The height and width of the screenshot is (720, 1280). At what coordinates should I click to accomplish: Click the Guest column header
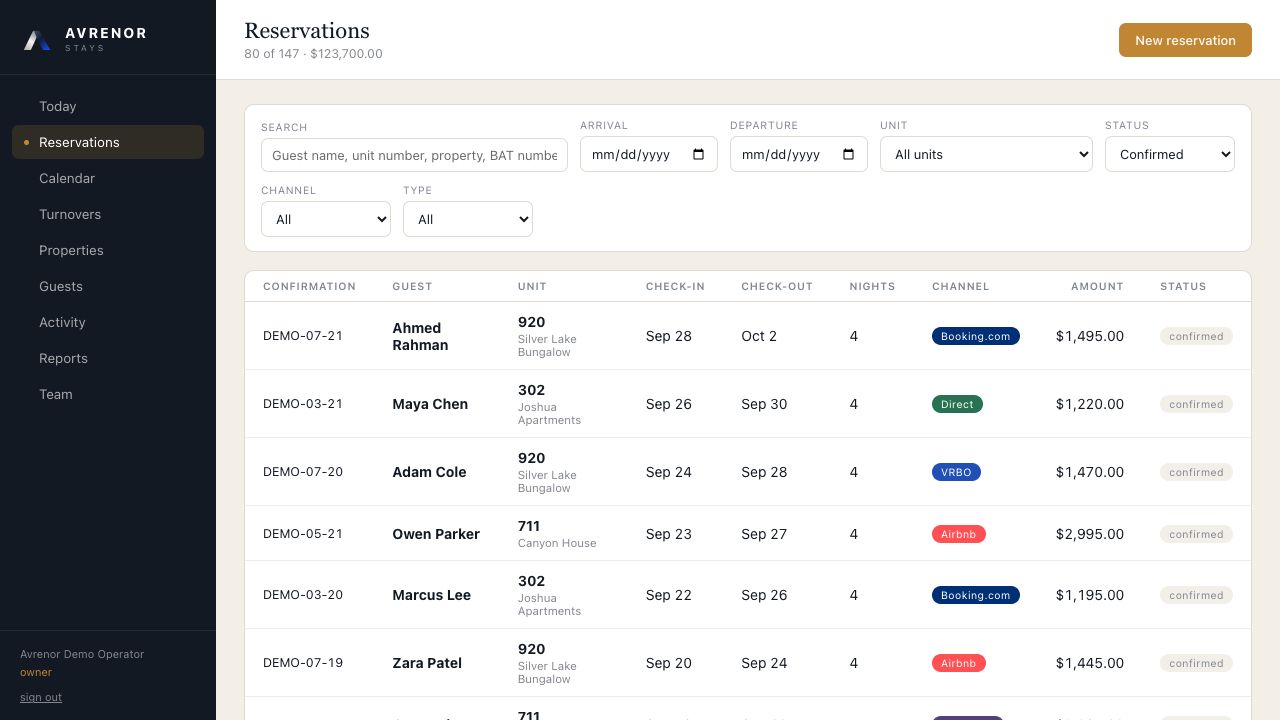pyautogui.click(x=412, y=286)
